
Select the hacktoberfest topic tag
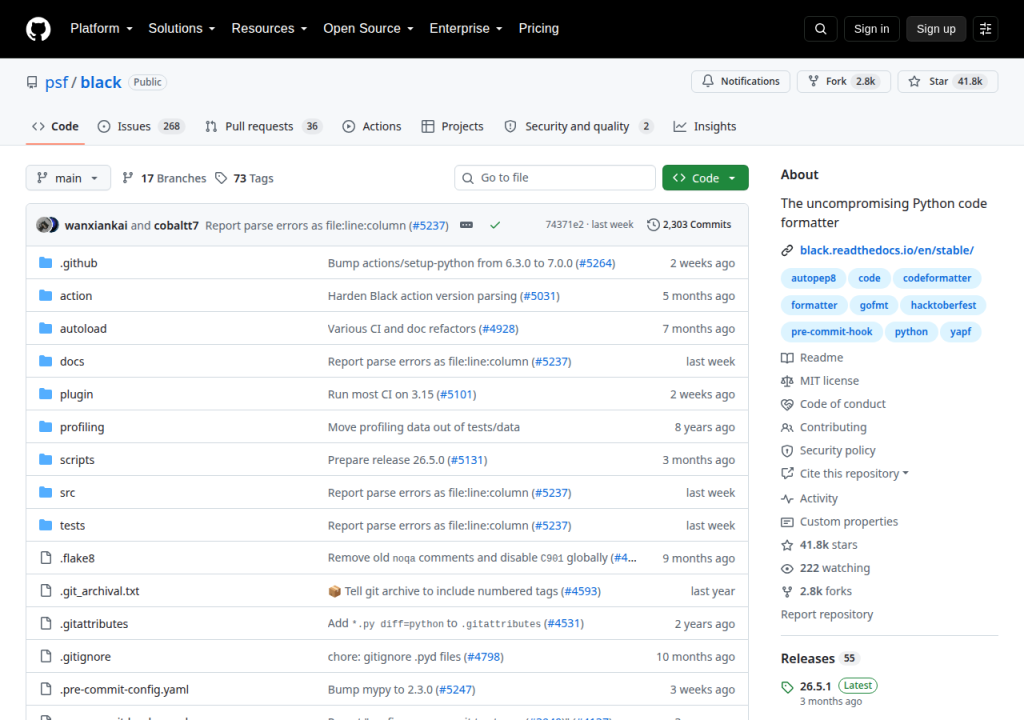point(943,305)
